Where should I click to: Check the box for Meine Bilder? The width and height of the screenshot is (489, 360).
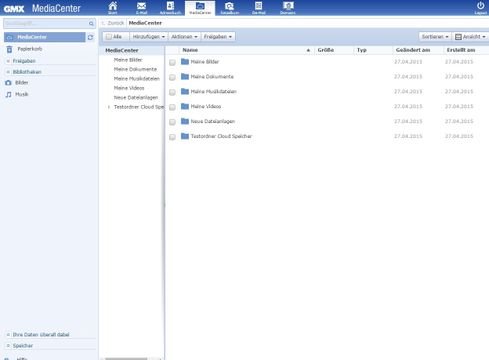pyautogui.click(x=172, y=62)
